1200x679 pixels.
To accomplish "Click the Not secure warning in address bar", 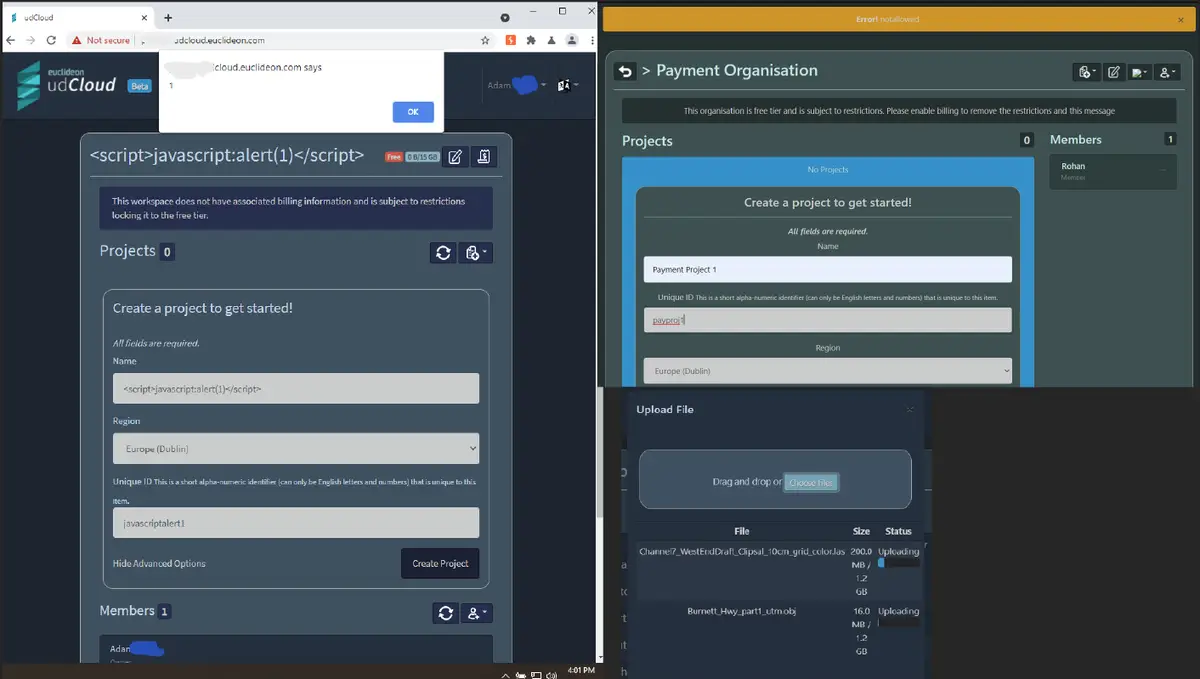I will coord(100,40).
